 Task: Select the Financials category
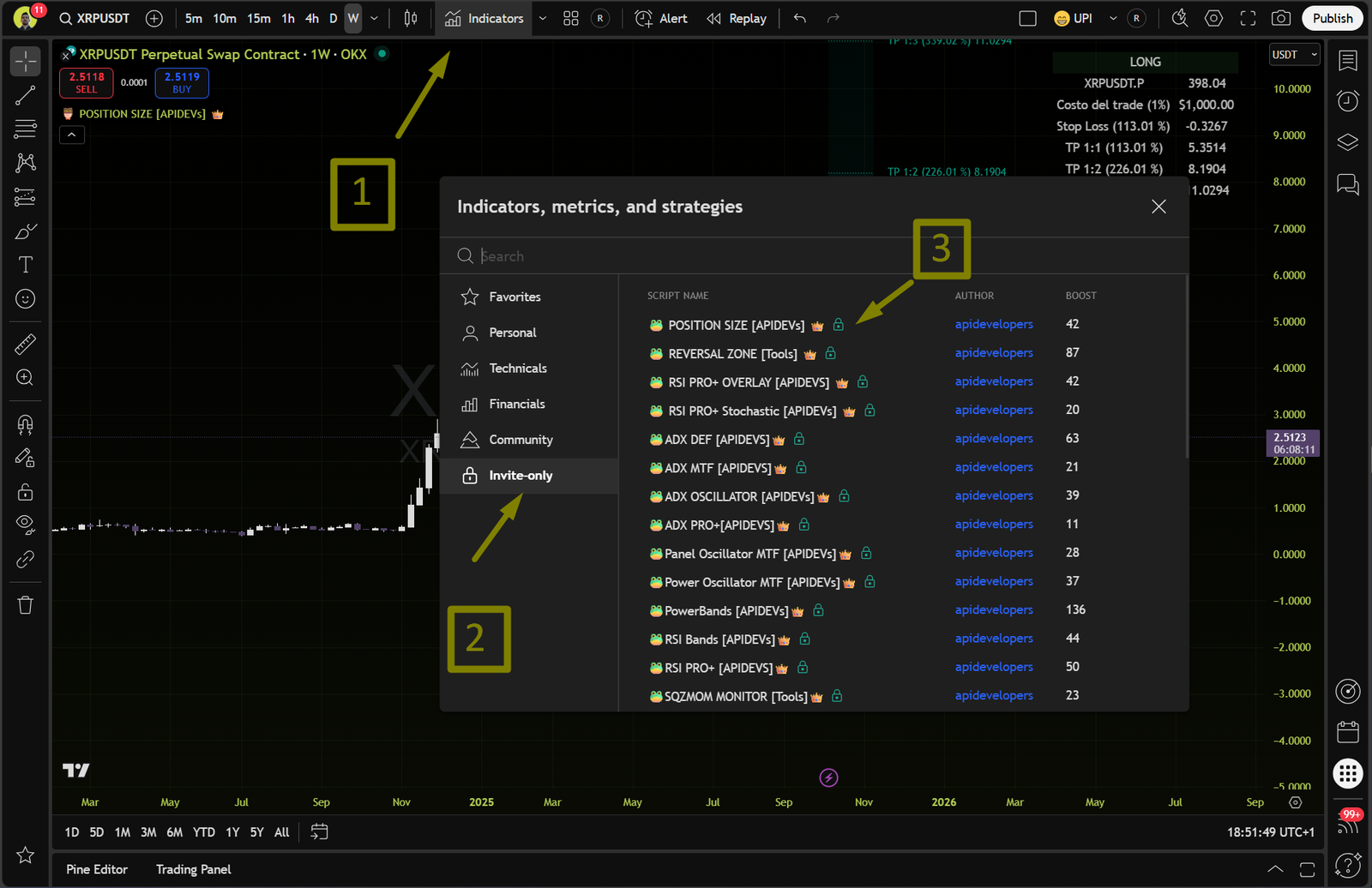click(529, 404)
